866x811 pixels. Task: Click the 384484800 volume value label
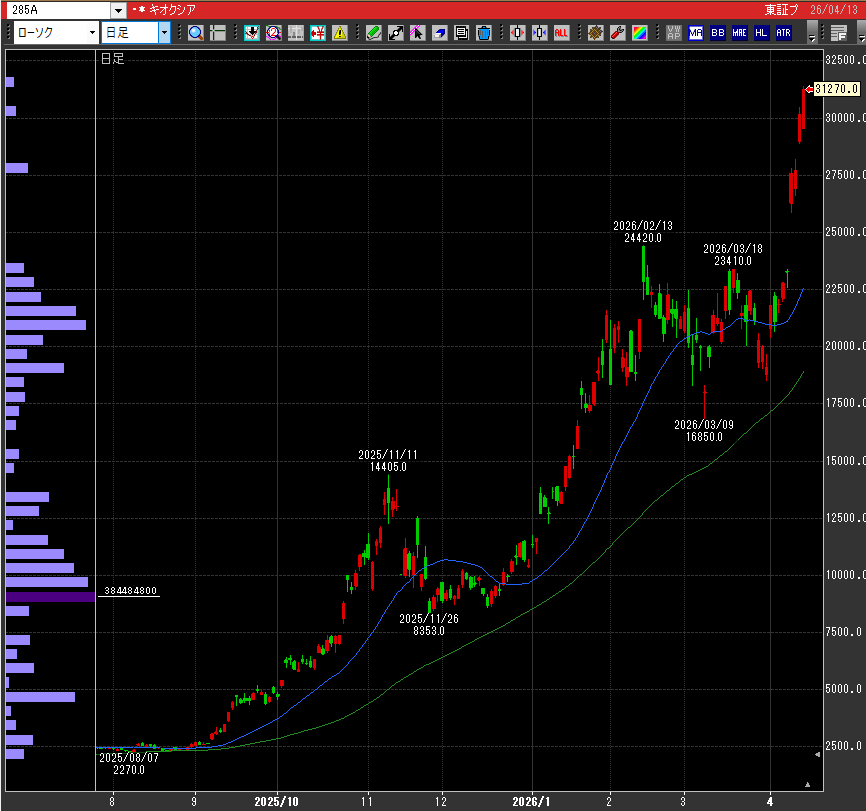click(130, 591)
